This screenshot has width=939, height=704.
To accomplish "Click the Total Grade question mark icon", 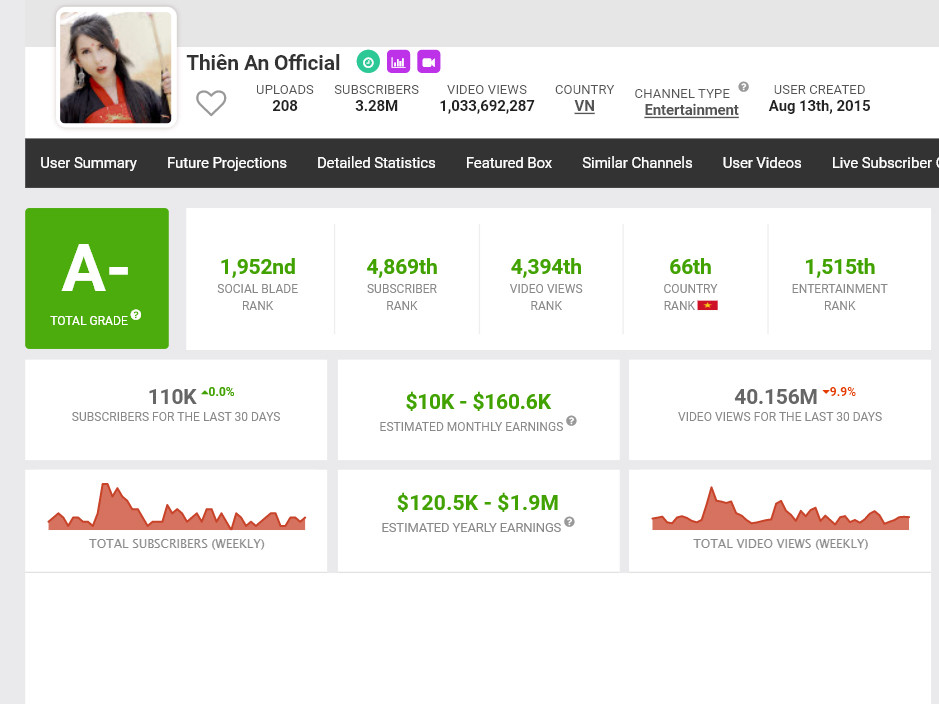I will click(136, 315).
